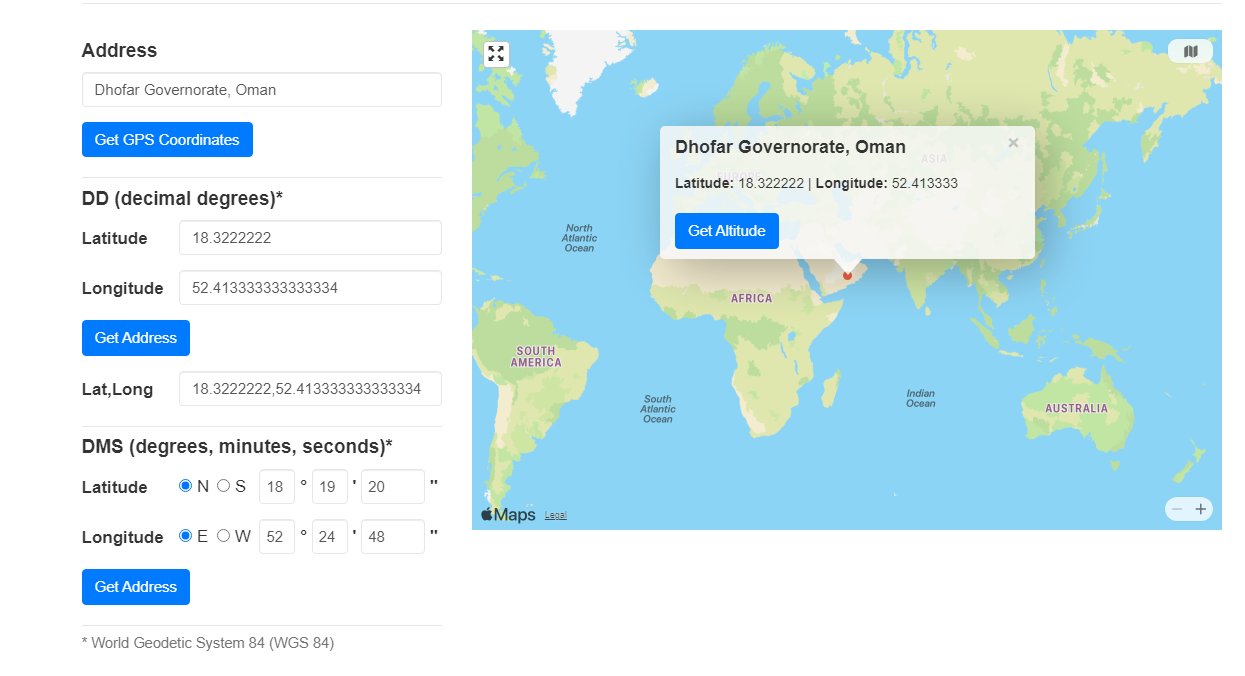Click the South Atlantic Ocean label
Viewport: 1245px width, 676px height.
tap(658, 409)
